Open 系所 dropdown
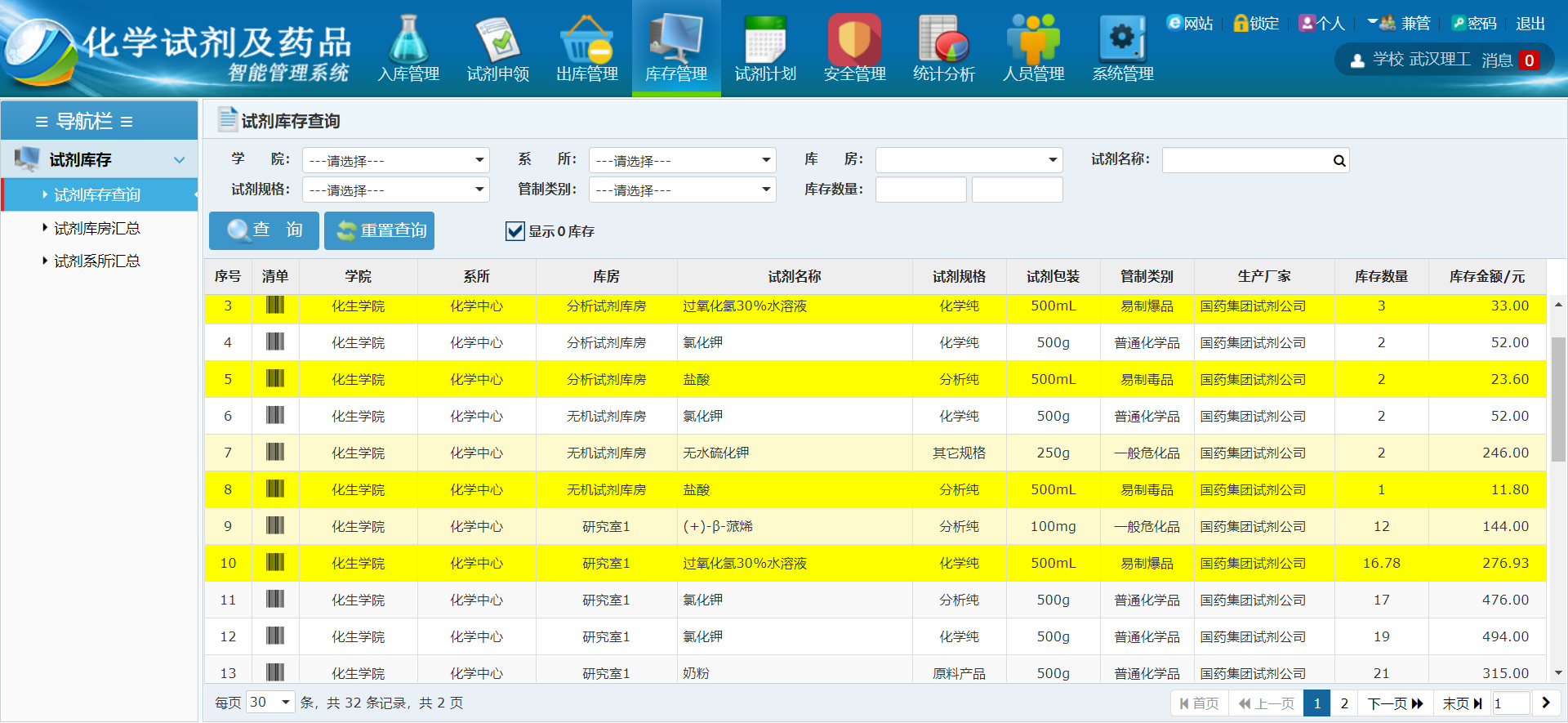This screenshot has height=723, width=1568. tap(683, 160)
